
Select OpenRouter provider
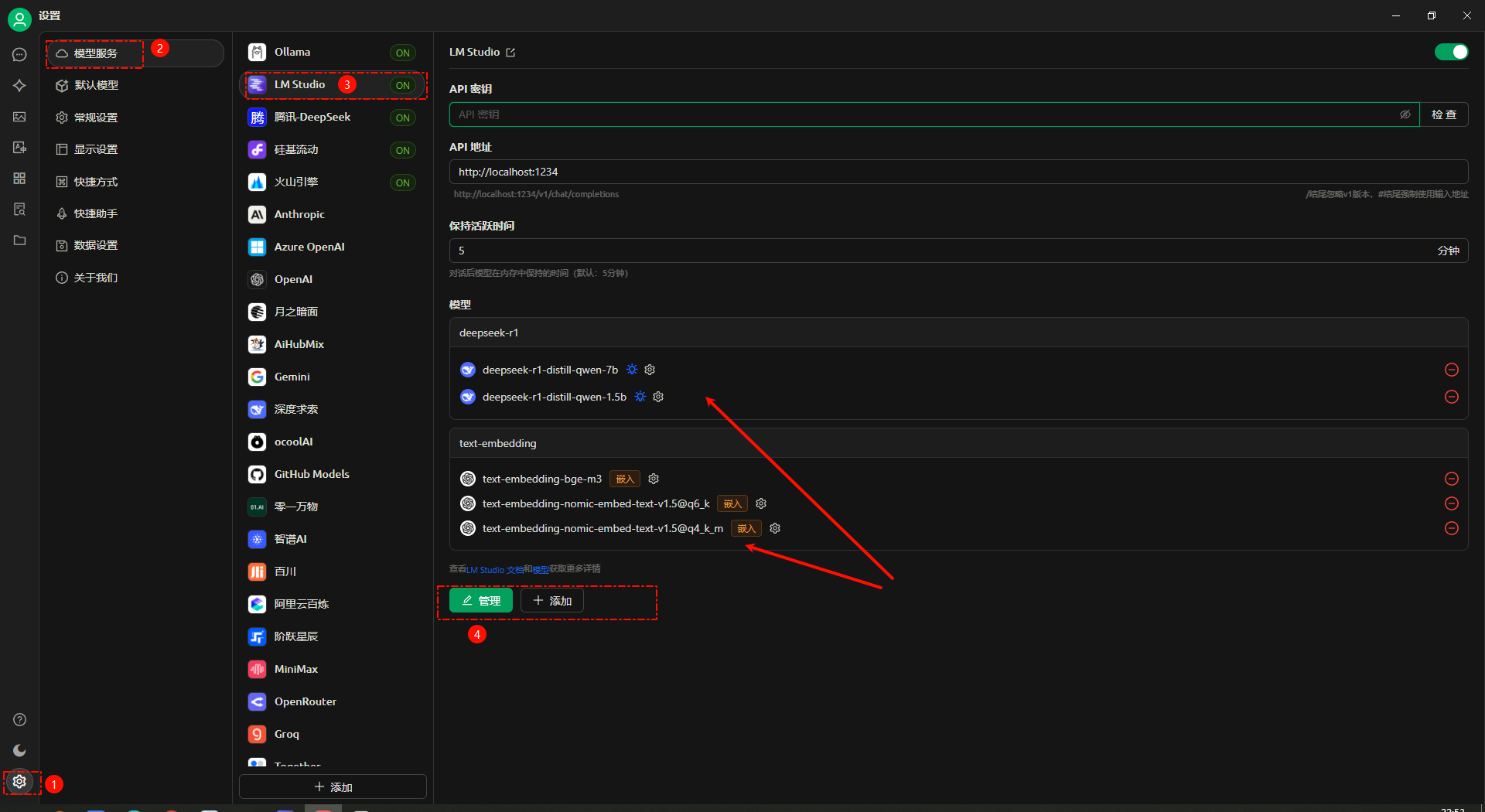333,701
